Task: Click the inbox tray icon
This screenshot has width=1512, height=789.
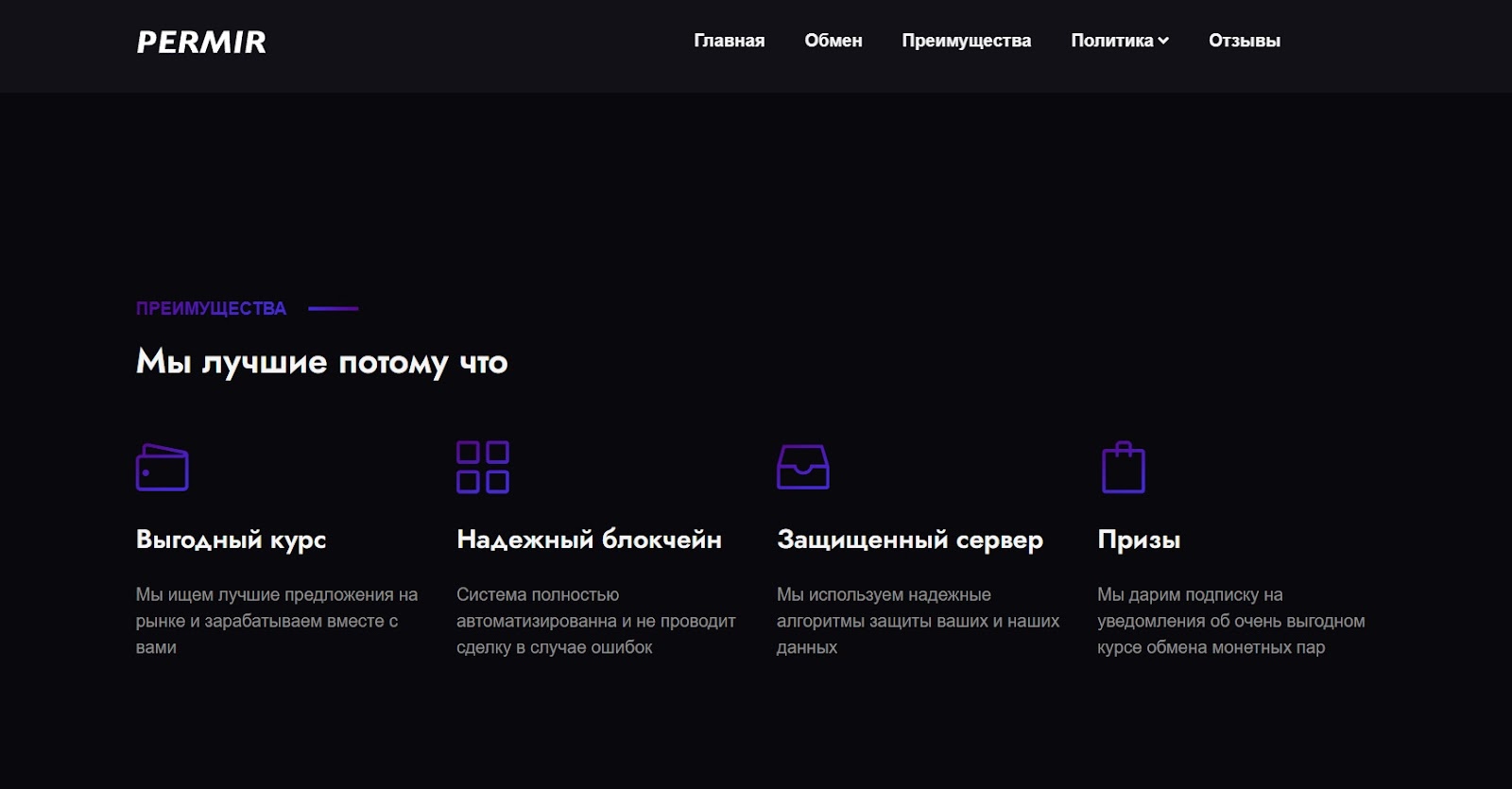Action: tap(802, 467)
